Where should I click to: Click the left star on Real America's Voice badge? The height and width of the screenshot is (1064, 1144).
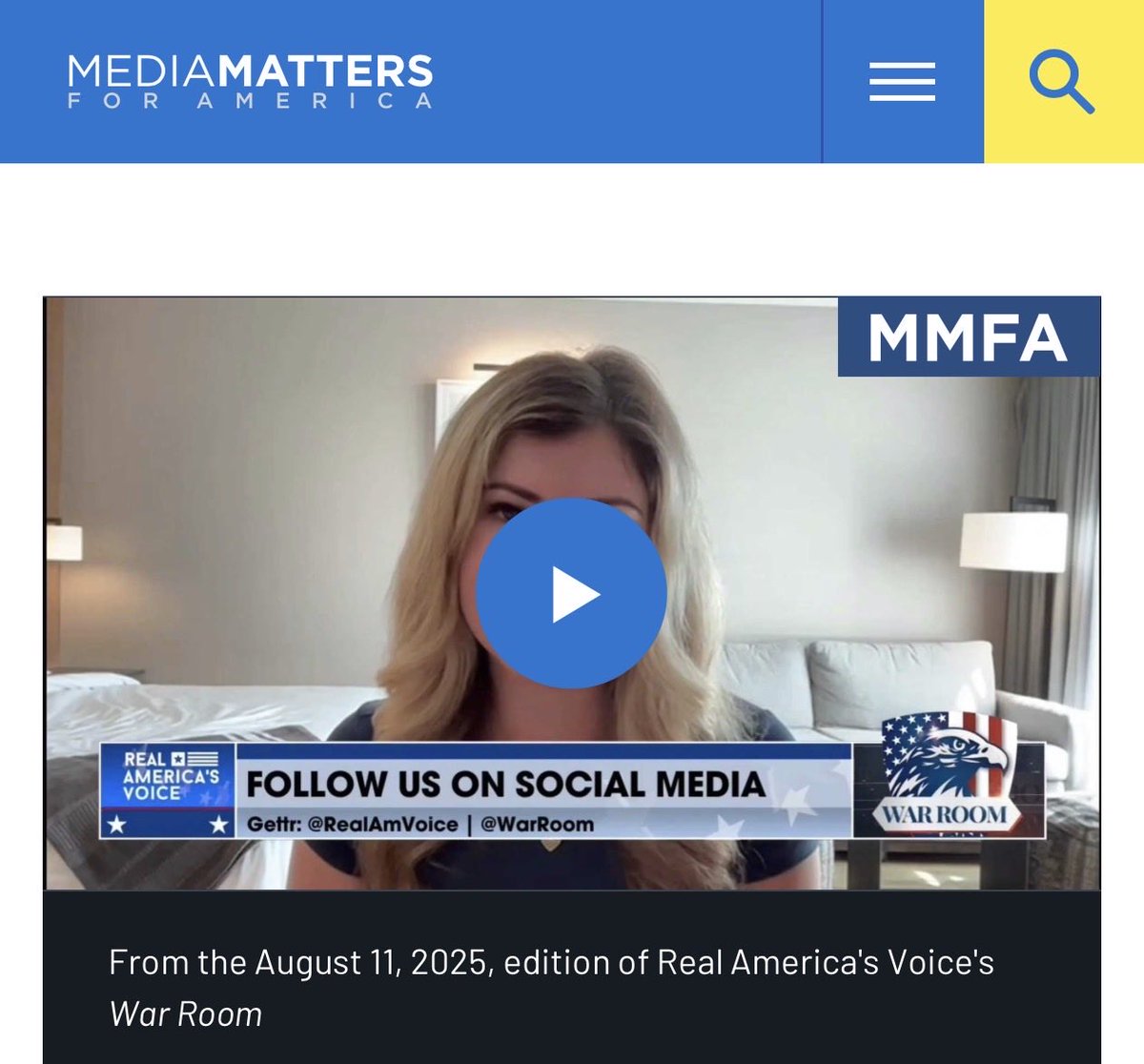(116, 825)
